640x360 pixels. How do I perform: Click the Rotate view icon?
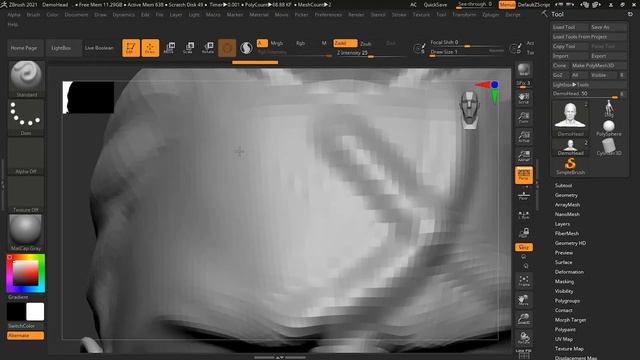(x=524, y=338)
